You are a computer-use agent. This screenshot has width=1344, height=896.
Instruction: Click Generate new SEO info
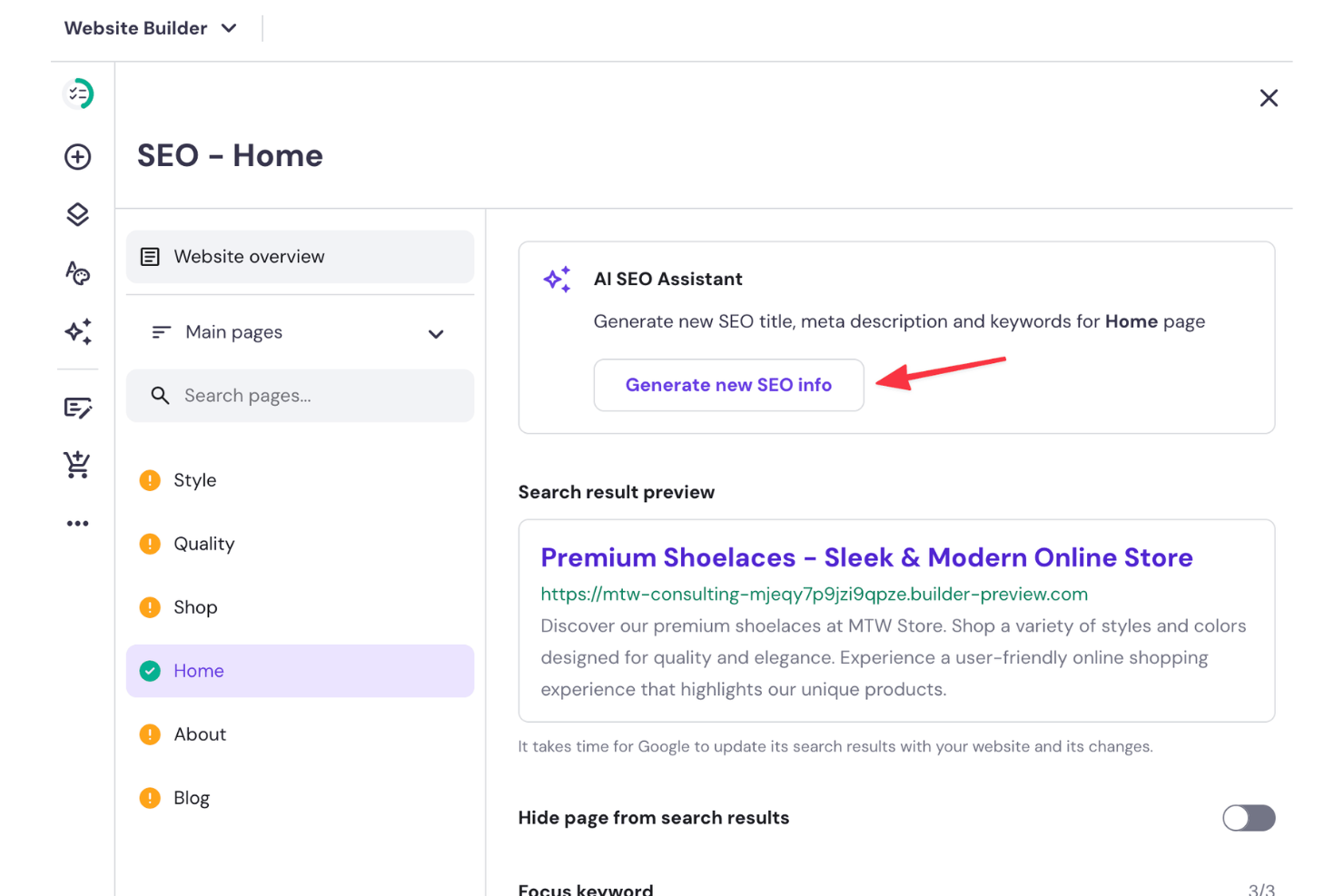pos(728,385)
